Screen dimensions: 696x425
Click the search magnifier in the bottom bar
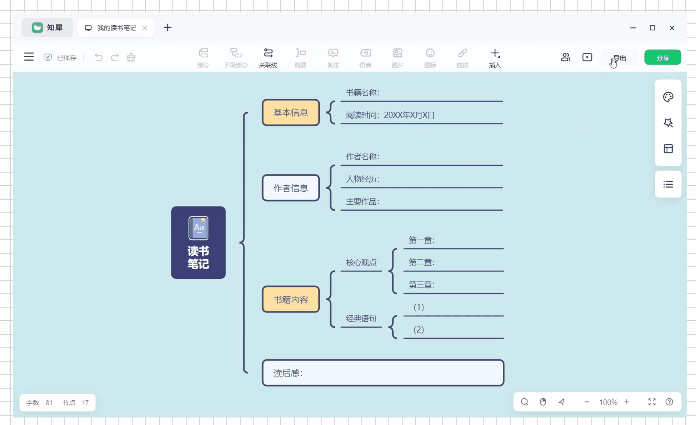tap(525, 402)
